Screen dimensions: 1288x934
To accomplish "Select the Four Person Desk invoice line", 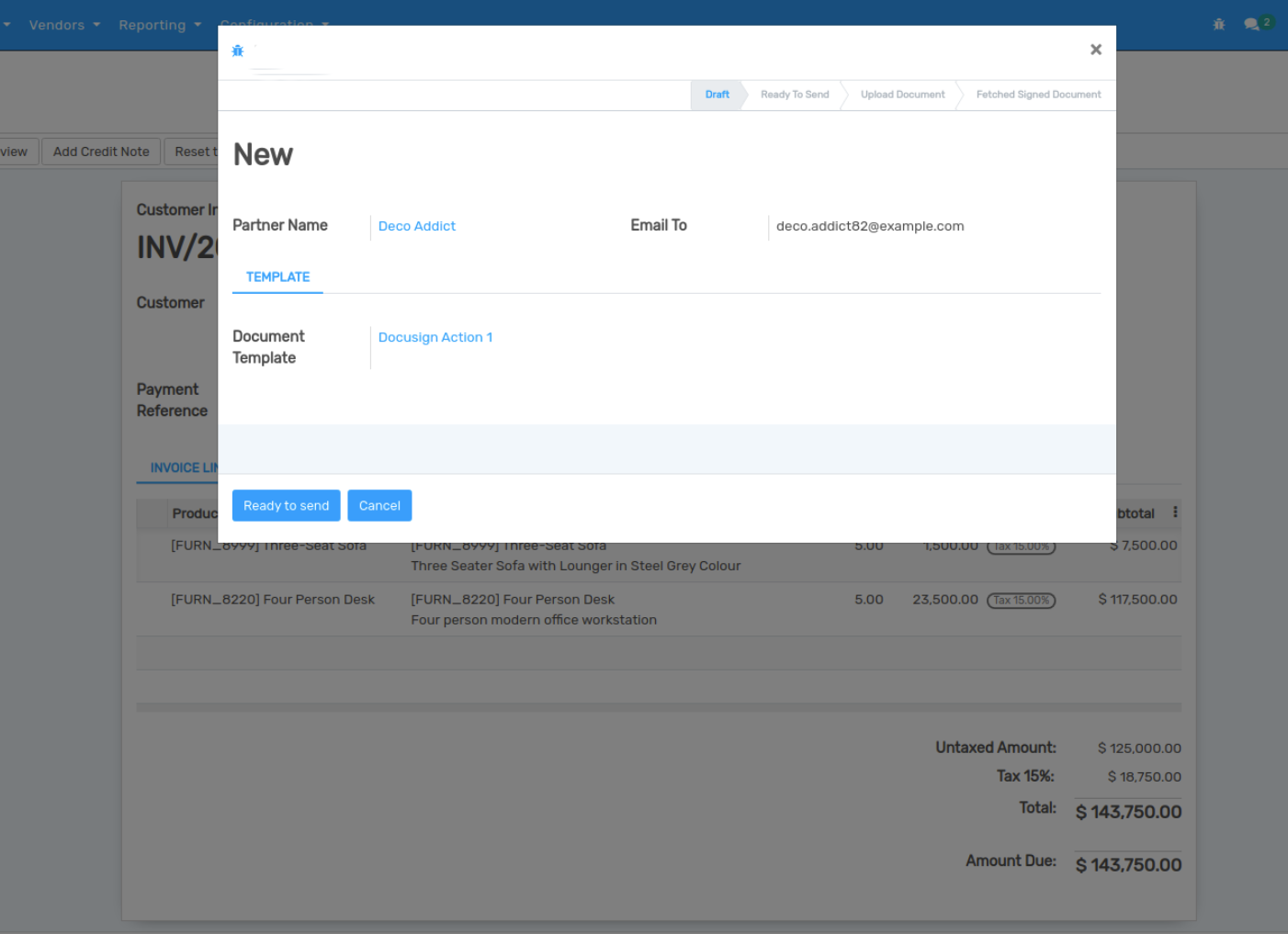I will pos(273,600).
